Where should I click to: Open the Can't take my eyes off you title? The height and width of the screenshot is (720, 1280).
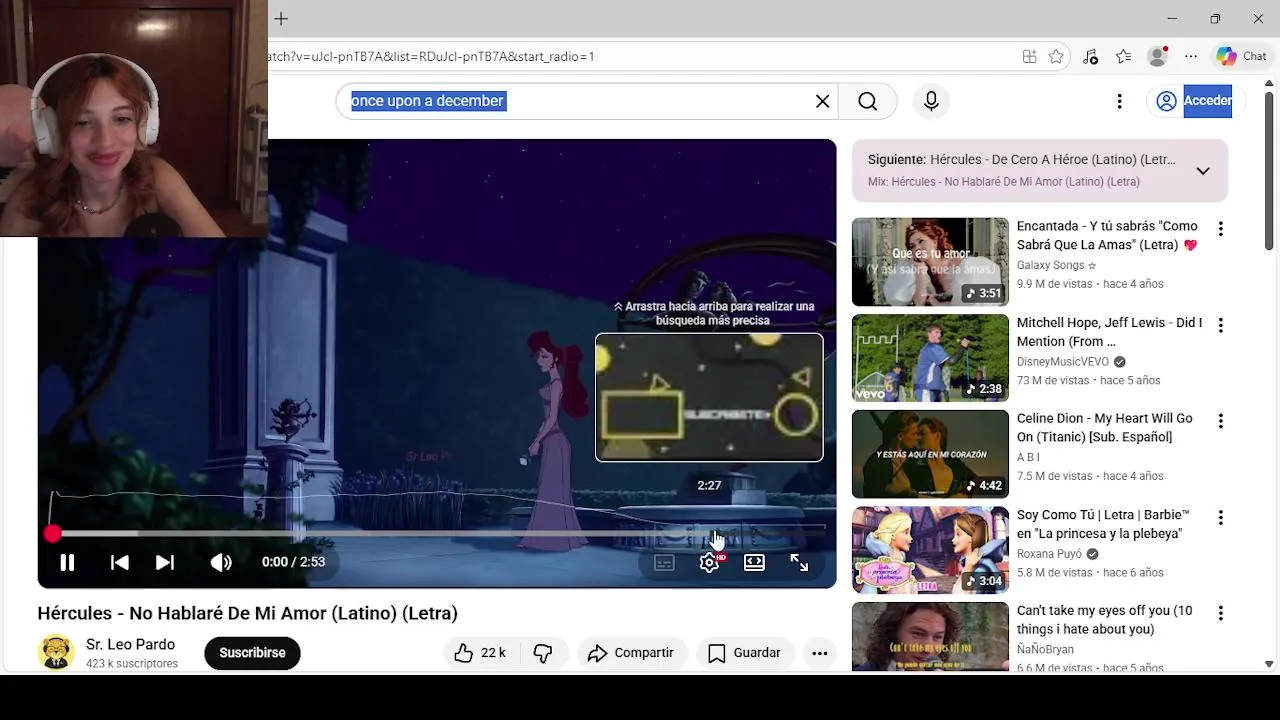pos(1104,620)
